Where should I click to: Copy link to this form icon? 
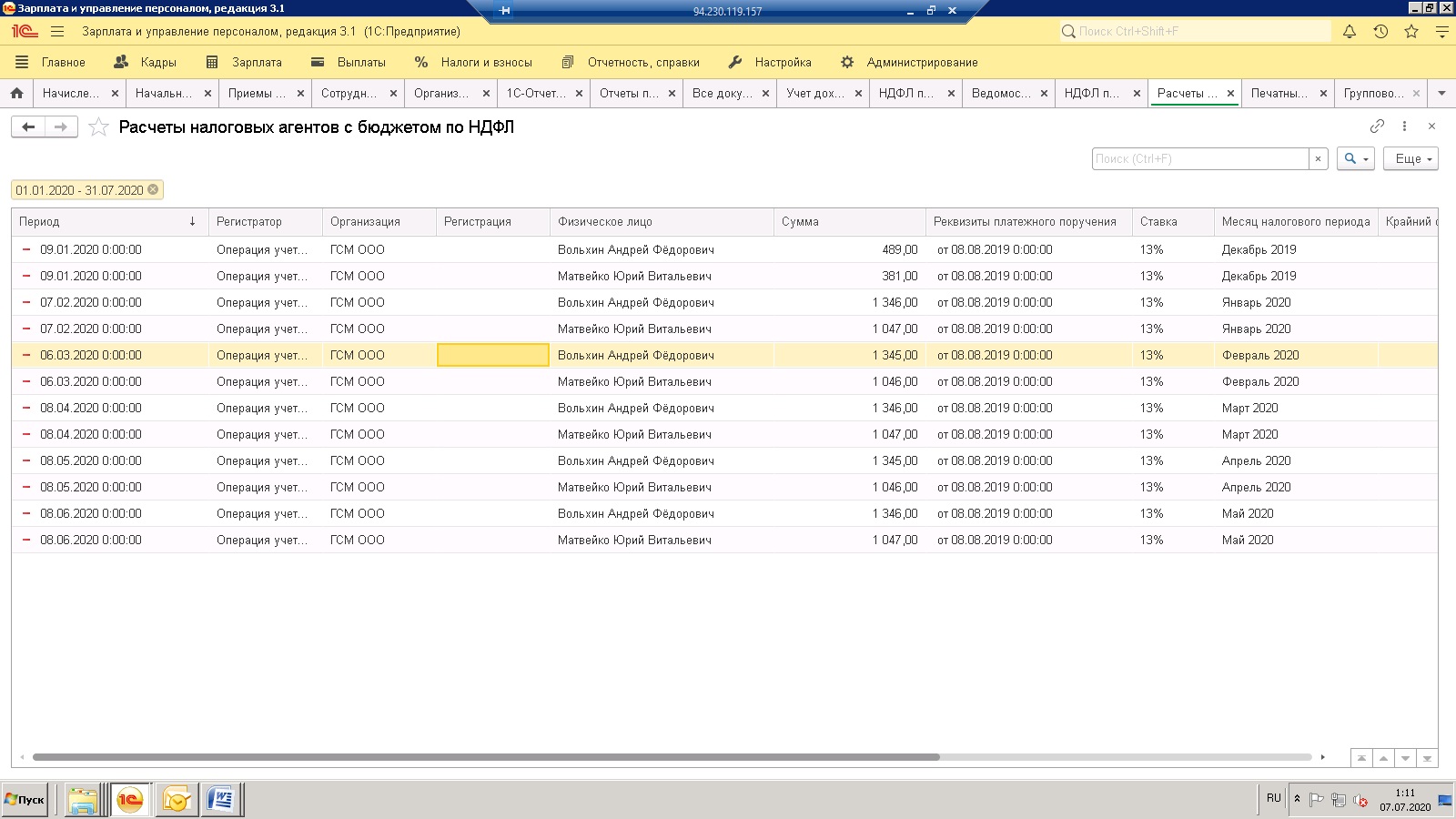click(x=1377, y=126)
